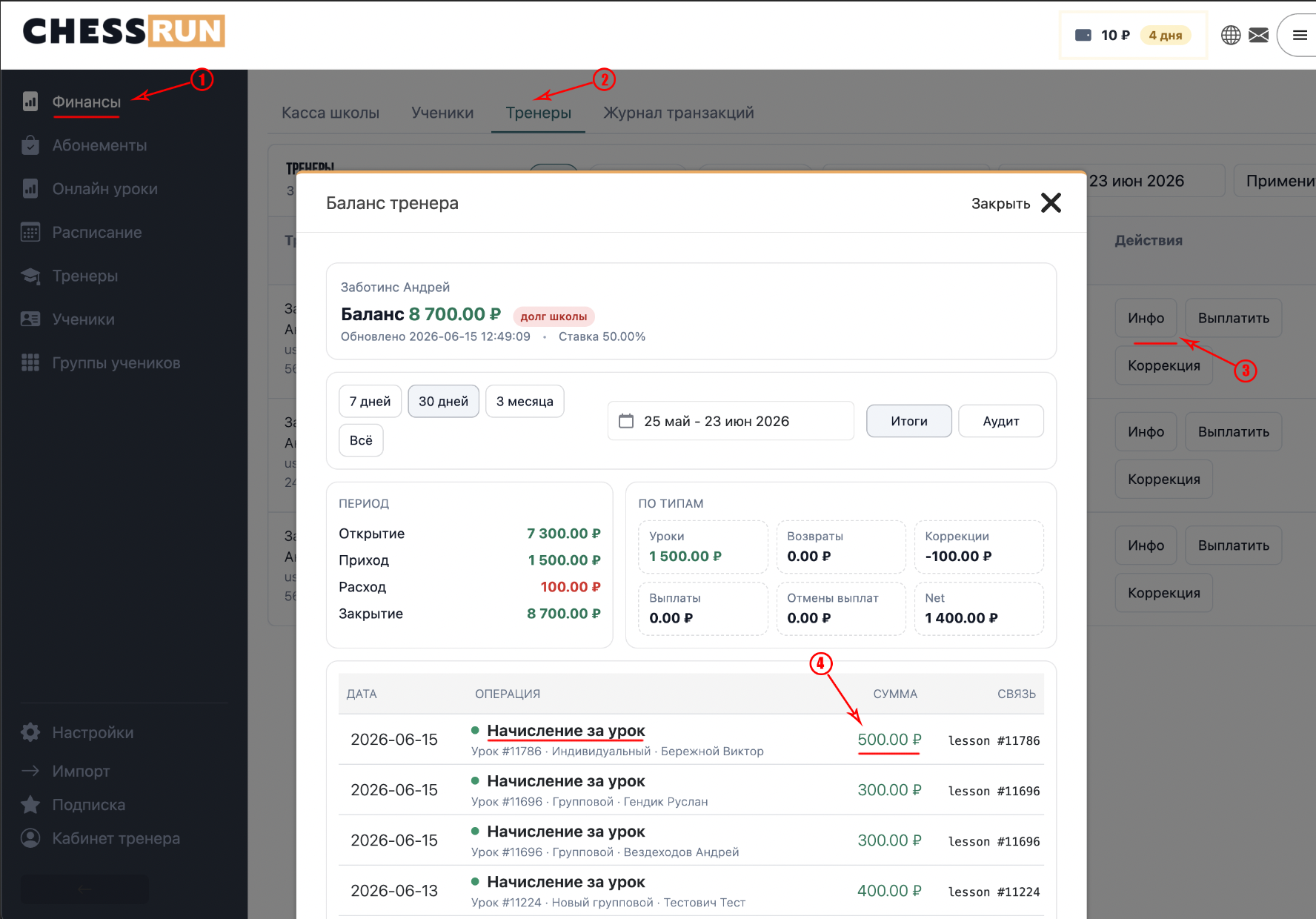
Task: Click the wallet balance 10 ₽ widget
Action: 1133,35
